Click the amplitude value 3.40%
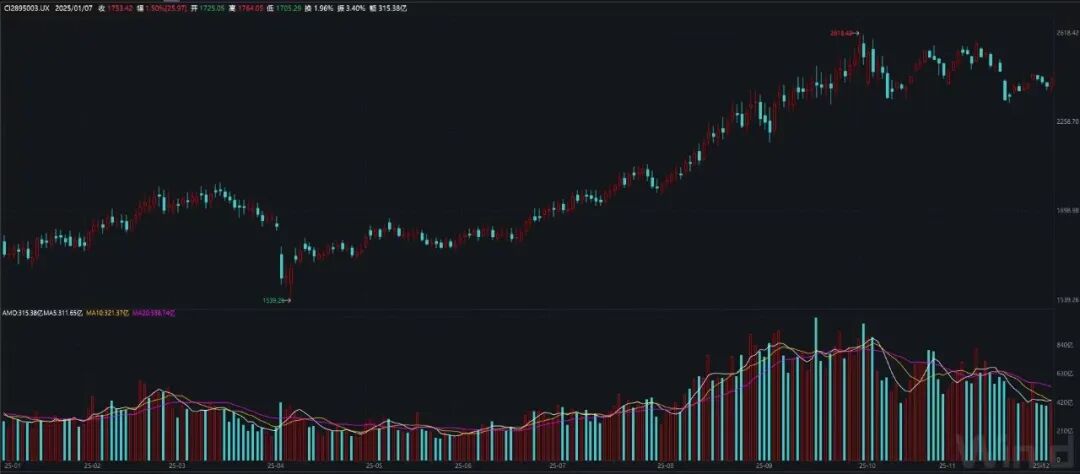1080x474 pixels. tap(356, 8)
